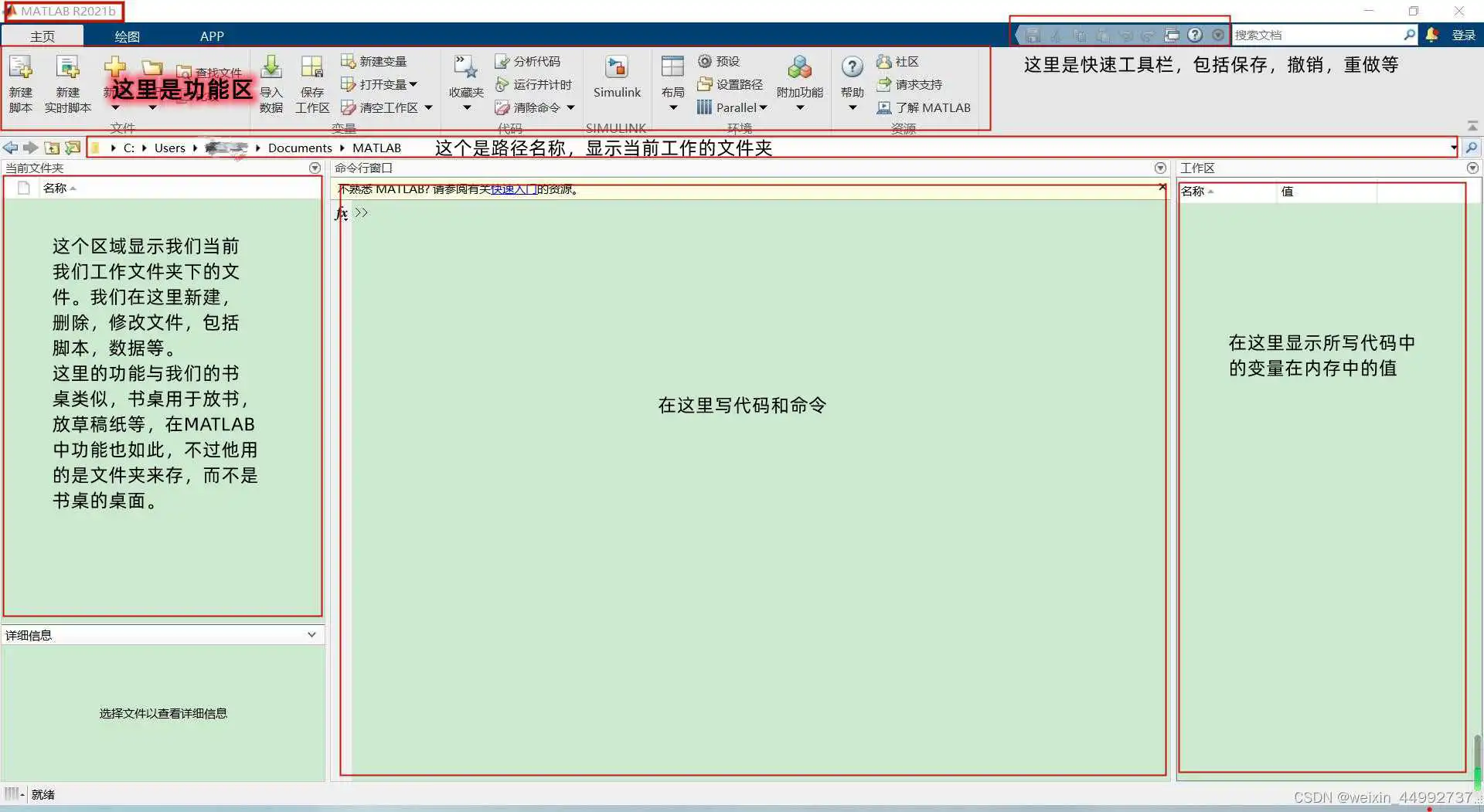Click Sign In (登录)
The image size is (1484, 812).
click(1463, 35)
